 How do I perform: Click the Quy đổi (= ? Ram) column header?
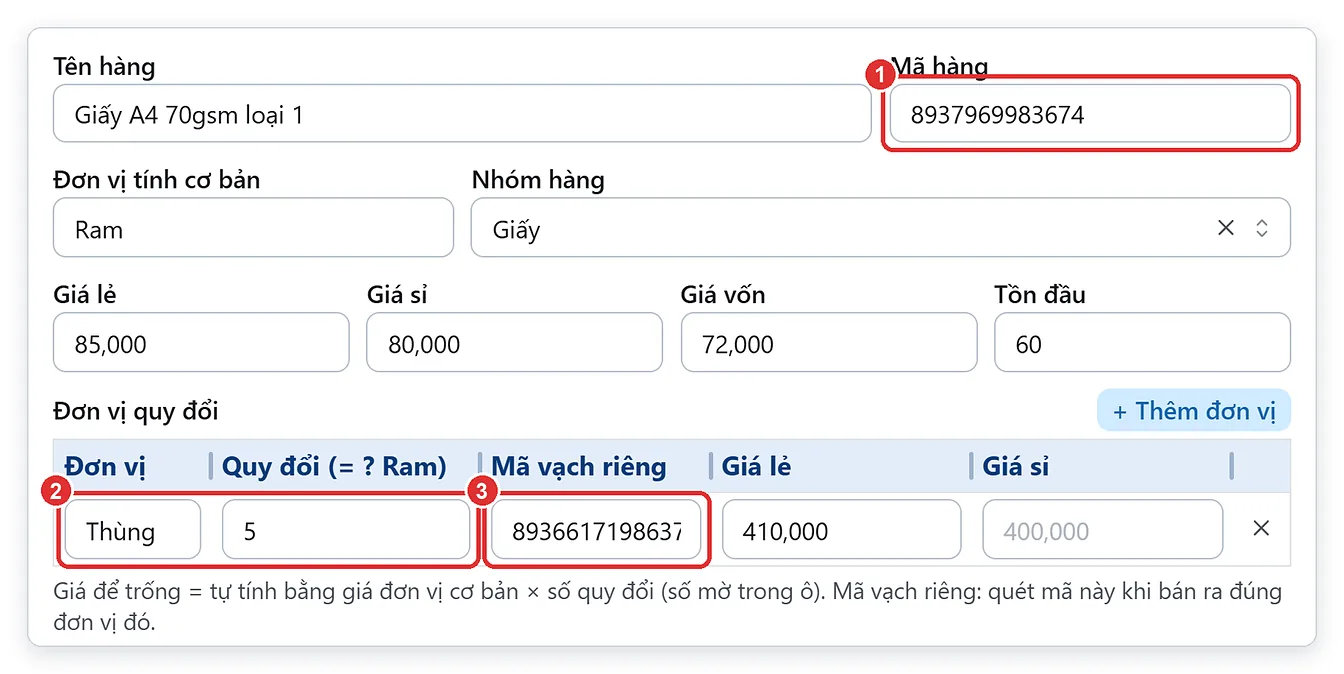334,466
